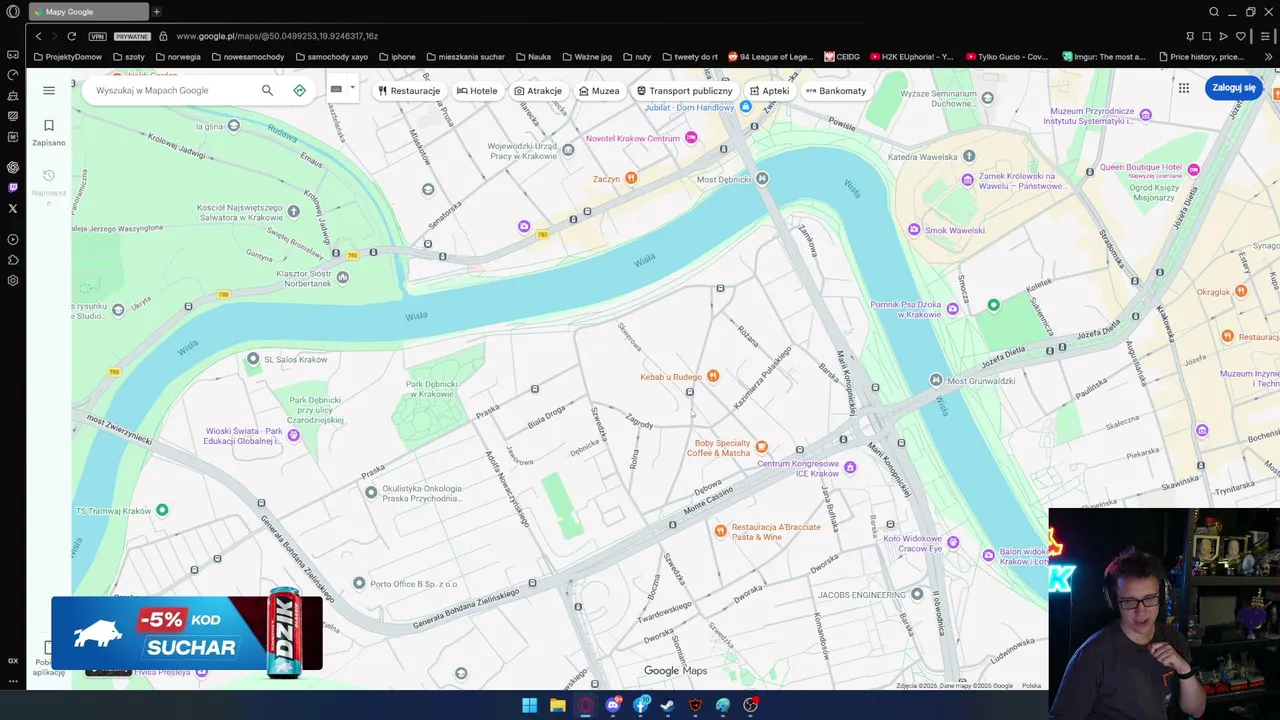Toggle the Opera VPN badge

tap(97, 36)
